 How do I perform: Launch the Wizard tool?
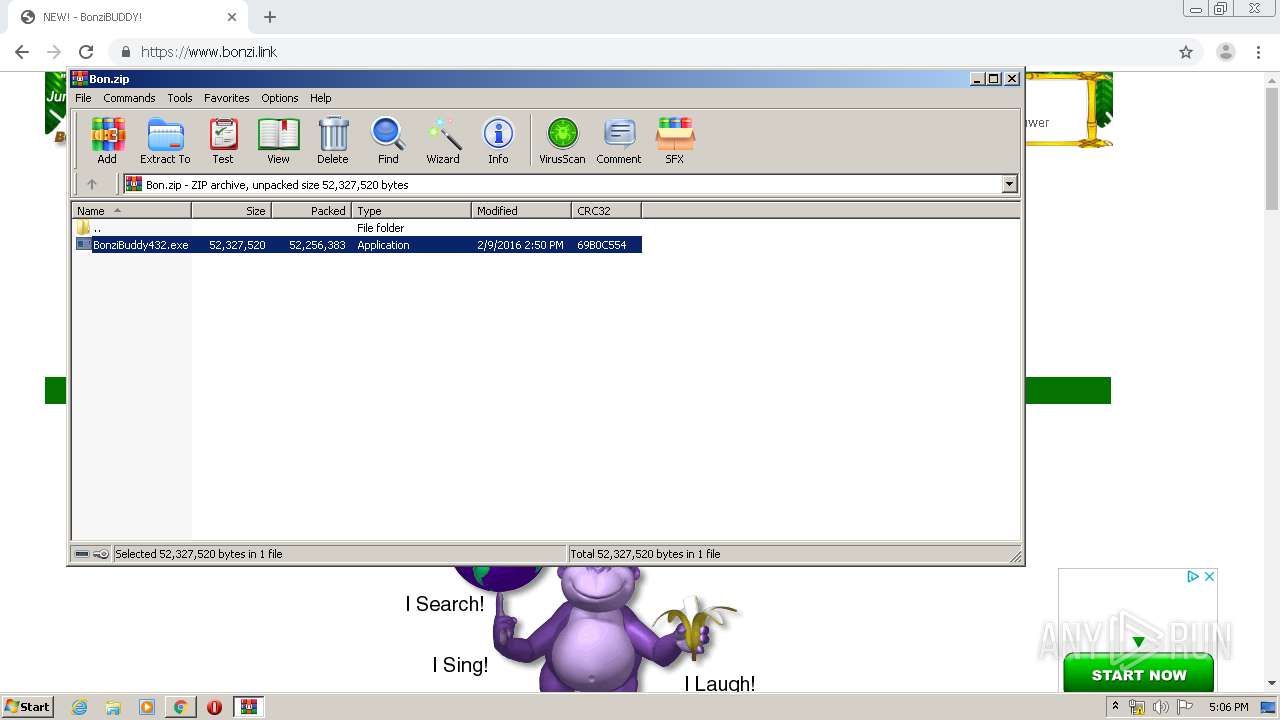[443, 140]
